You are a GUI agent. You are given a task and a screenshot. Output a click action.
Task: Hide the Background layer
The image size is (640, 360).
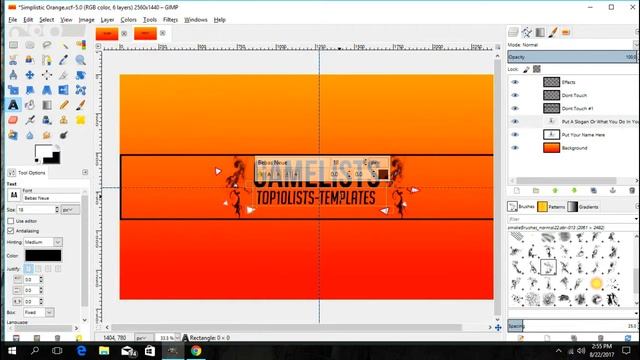(x=515, y=148)
